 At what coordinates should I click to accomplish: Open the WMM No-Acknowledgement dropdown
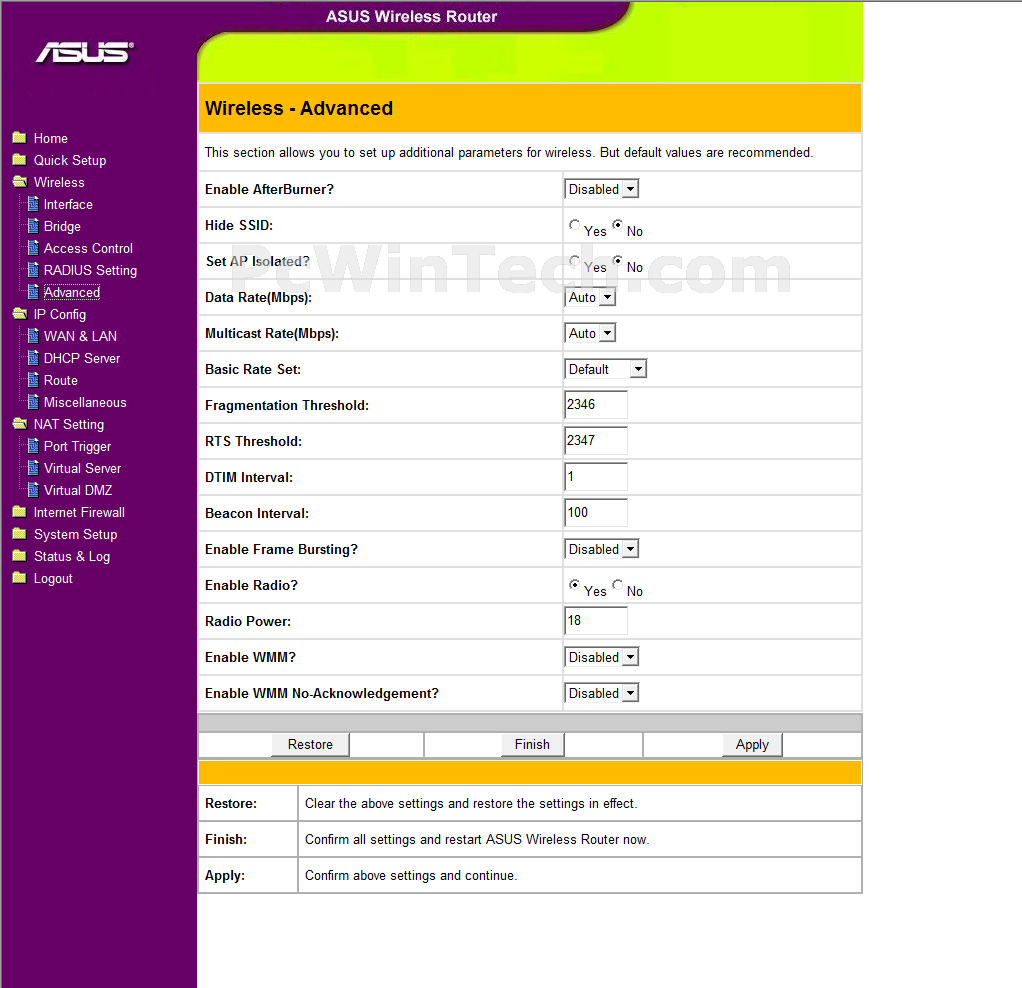[602, 693]
